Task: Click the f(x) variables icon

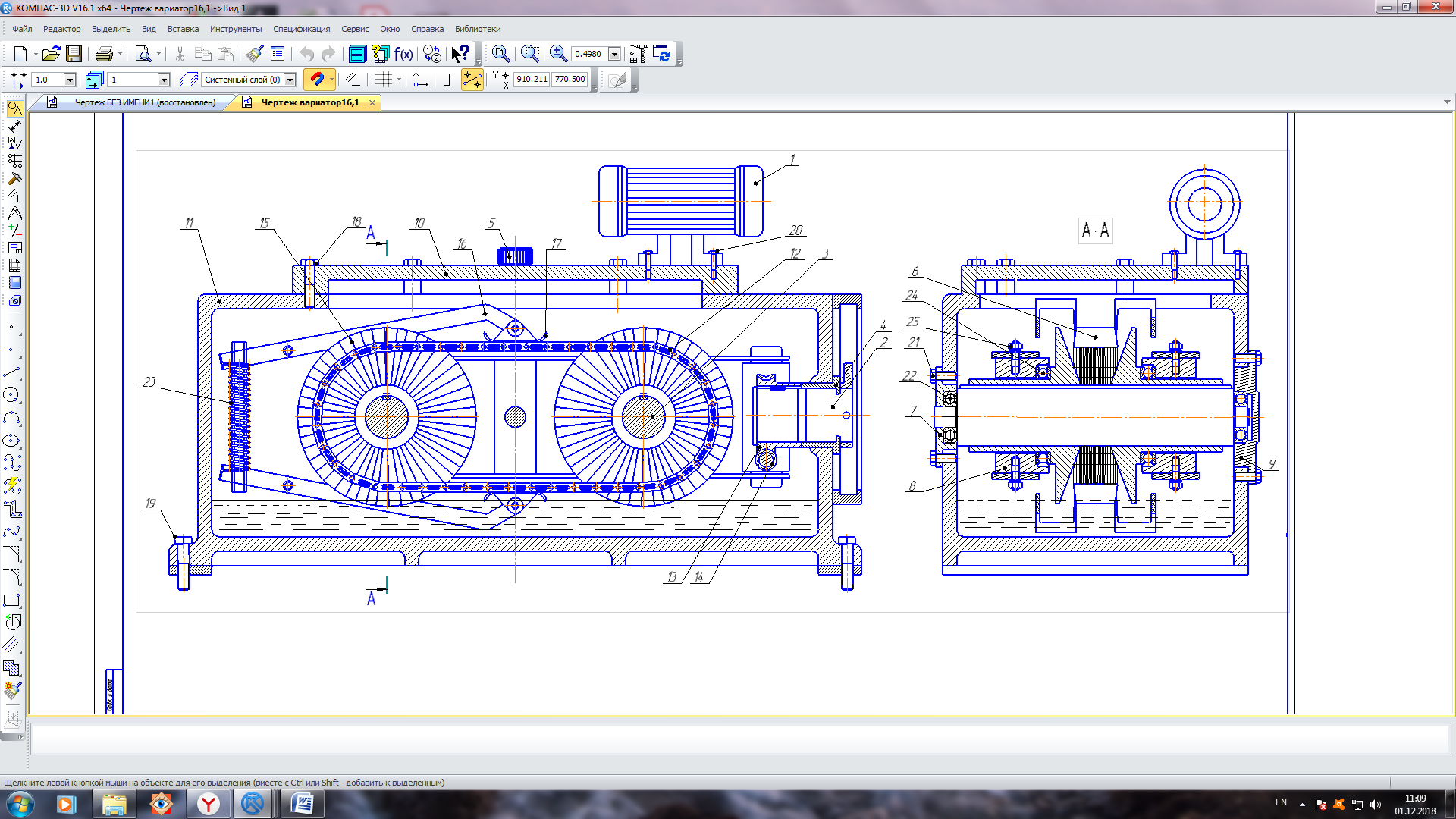Action: (403, 54)
